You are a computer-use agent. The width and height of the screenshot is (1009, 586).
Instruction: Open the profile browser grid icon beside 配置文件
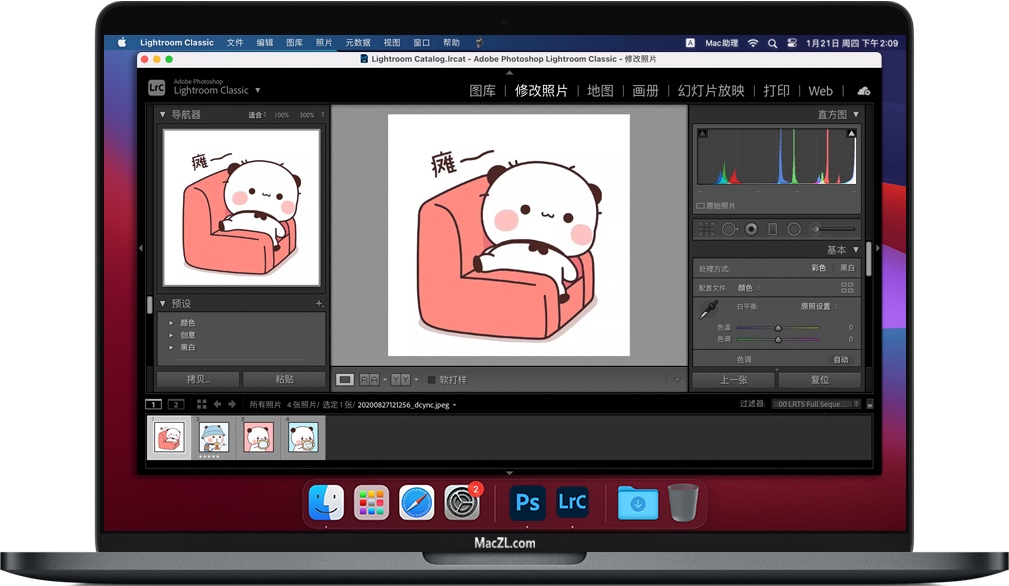(x=848, y=287)
